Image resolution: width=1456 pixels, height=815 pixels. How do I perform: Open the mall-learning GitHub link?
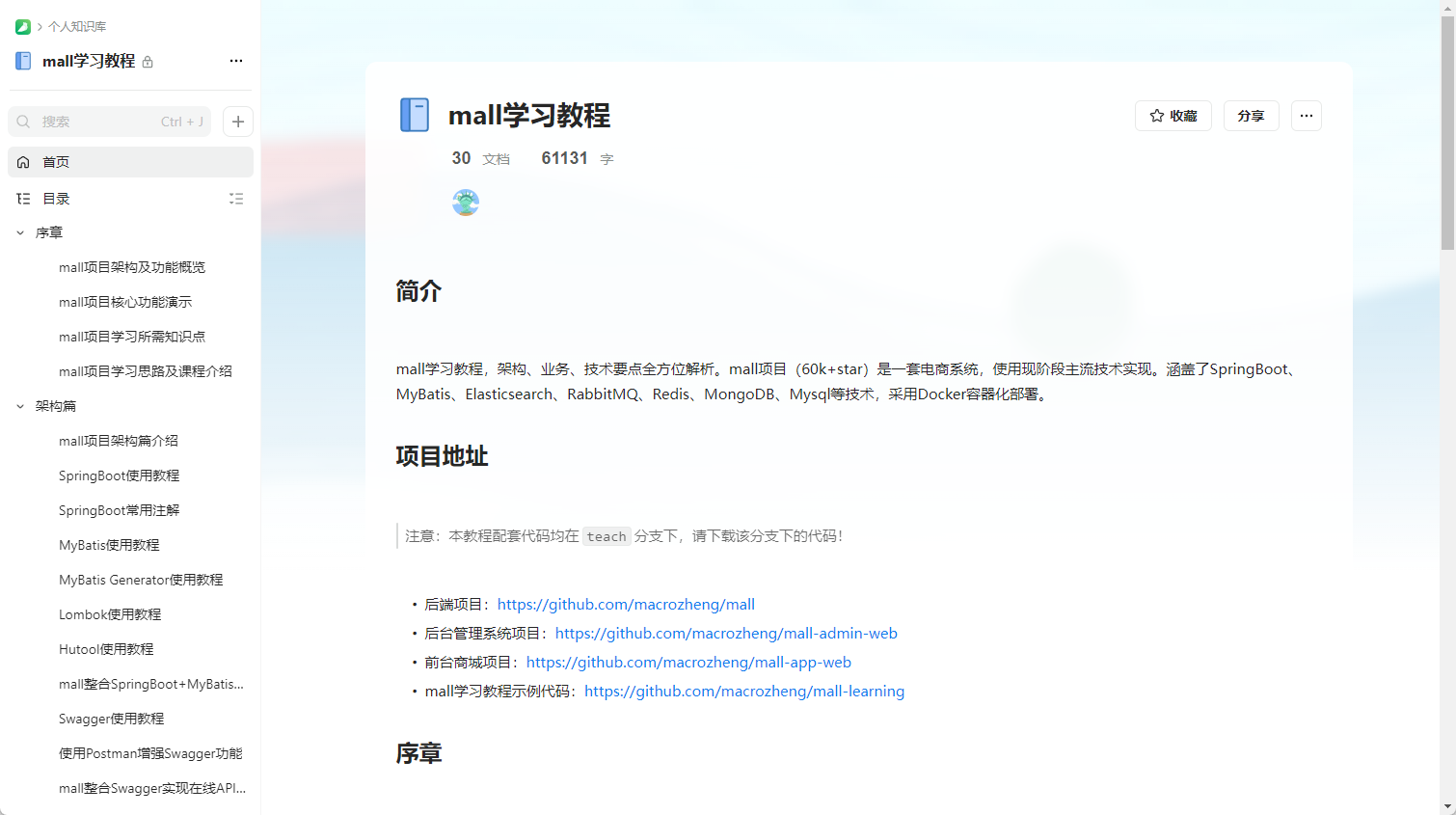click(x=743, y=692)
